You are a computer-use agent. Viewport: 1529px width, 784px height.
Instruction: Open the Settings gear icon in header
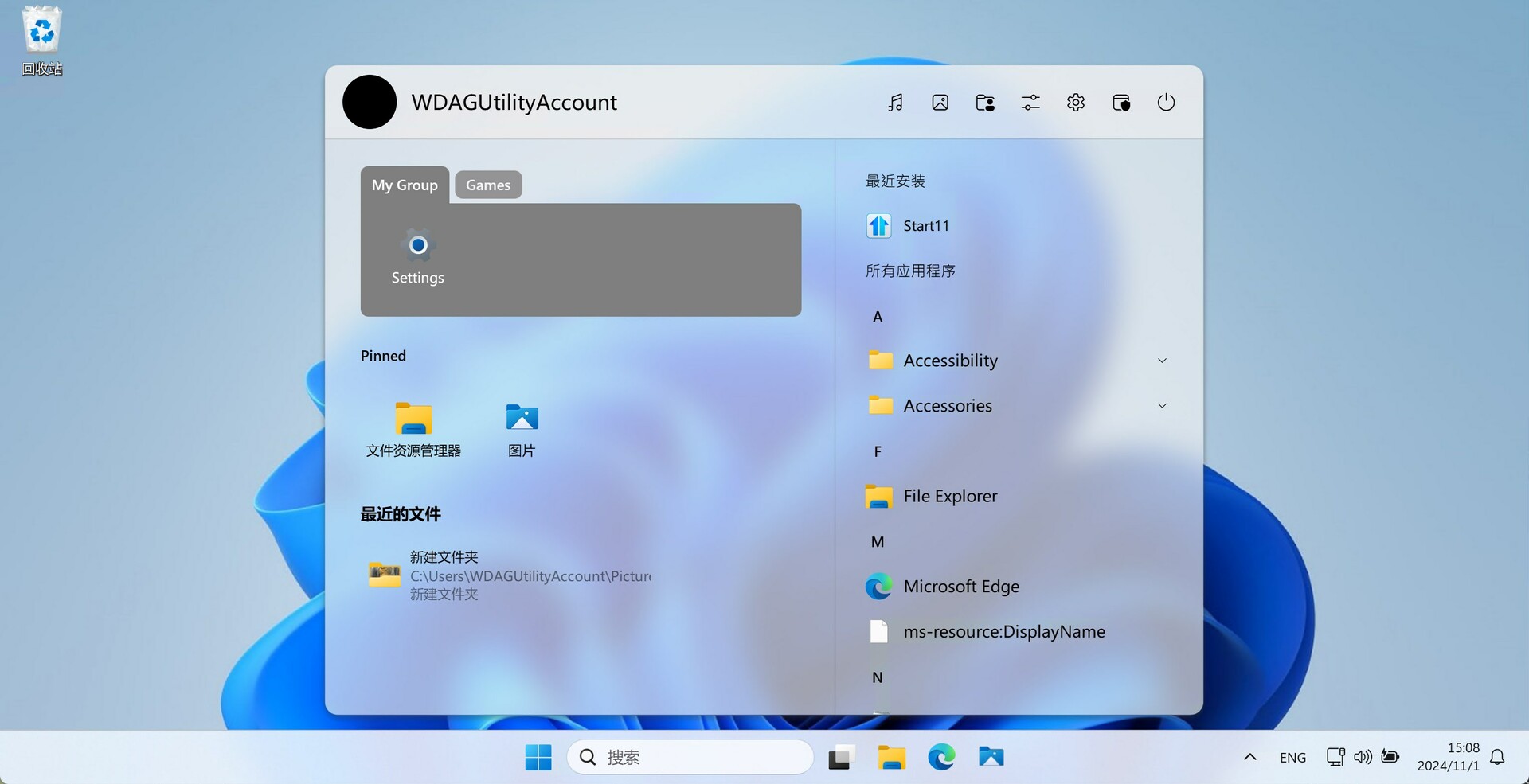1076,103
